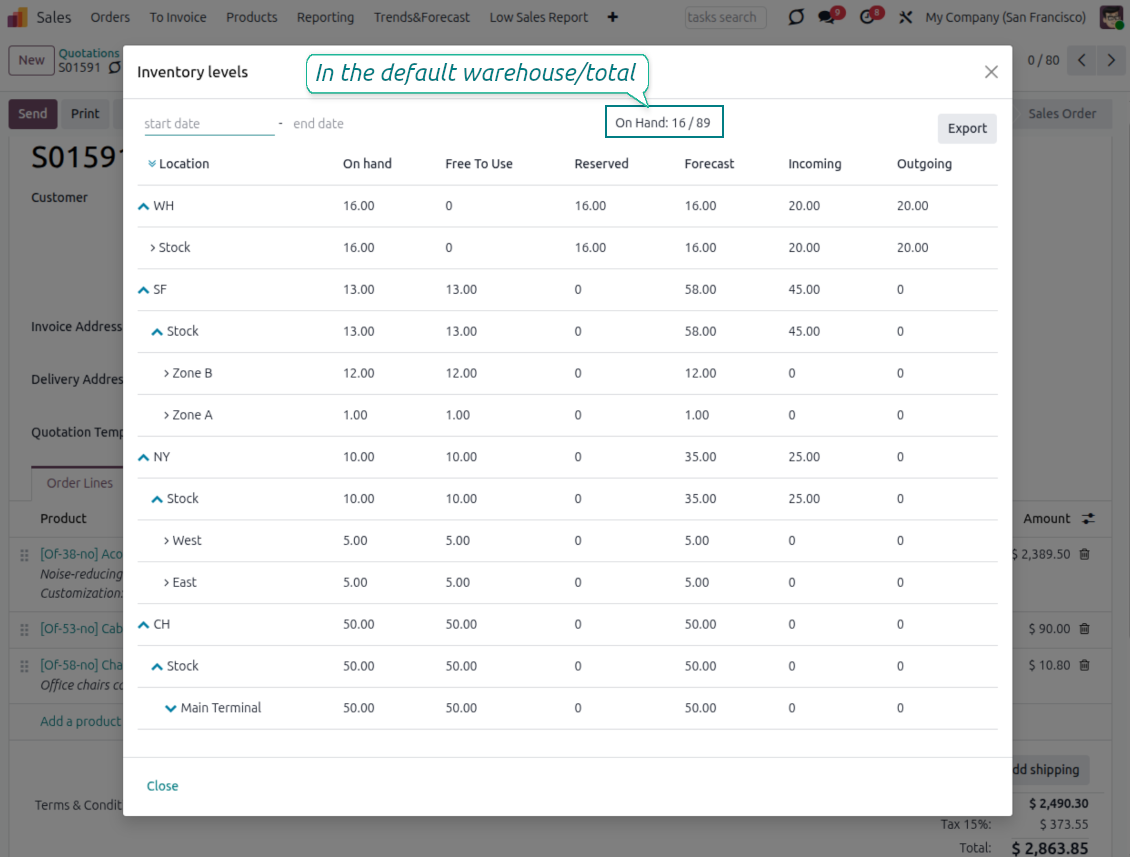
Task: Click the start date input field
Action: tap(209, 122)
